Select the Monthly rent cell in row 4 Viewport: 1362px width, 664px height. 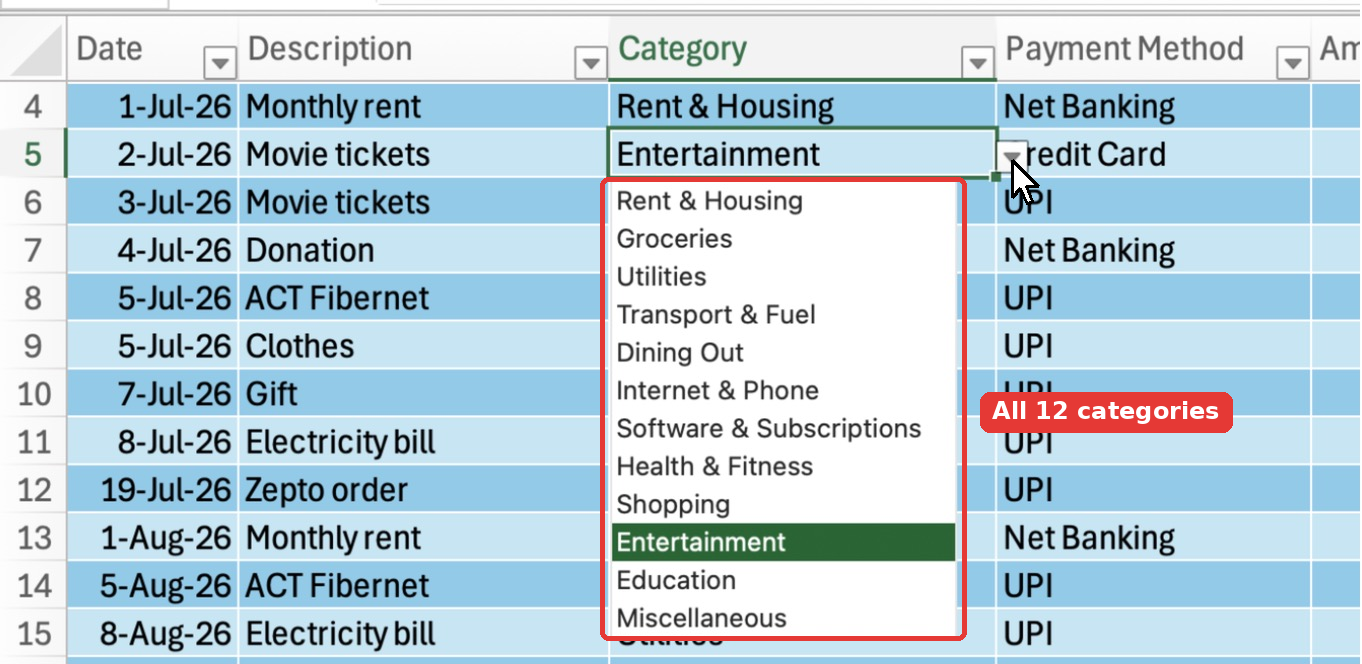tap(423, 106)
